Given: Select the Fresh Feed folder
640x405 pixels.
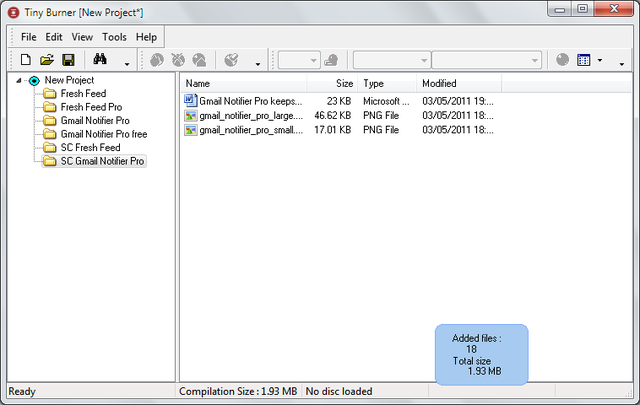Looking at the screenshot, I should [x=83, y=93].
